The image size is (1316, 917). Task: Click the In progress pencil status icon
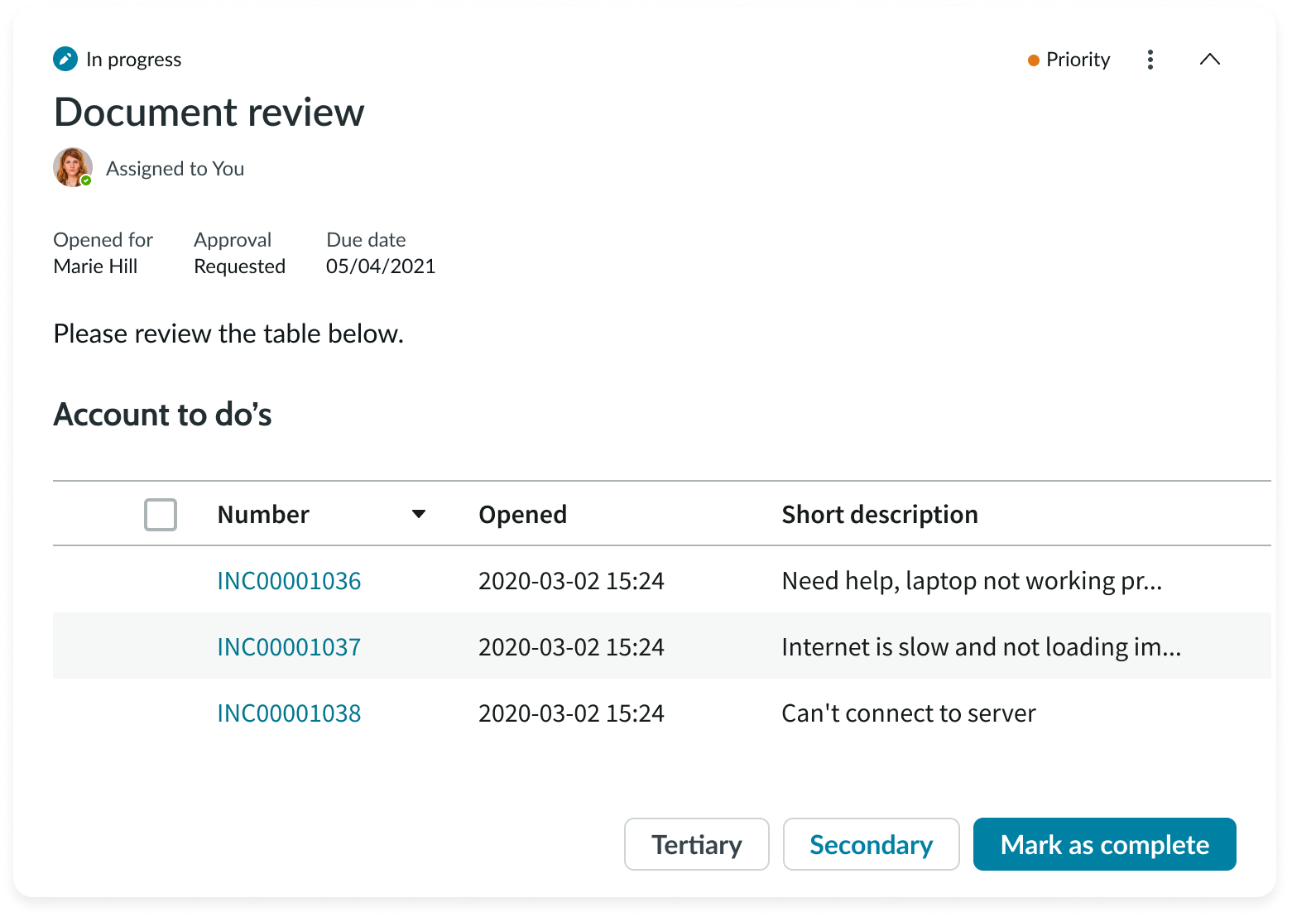pyautogui.click(x=65, y=60)
